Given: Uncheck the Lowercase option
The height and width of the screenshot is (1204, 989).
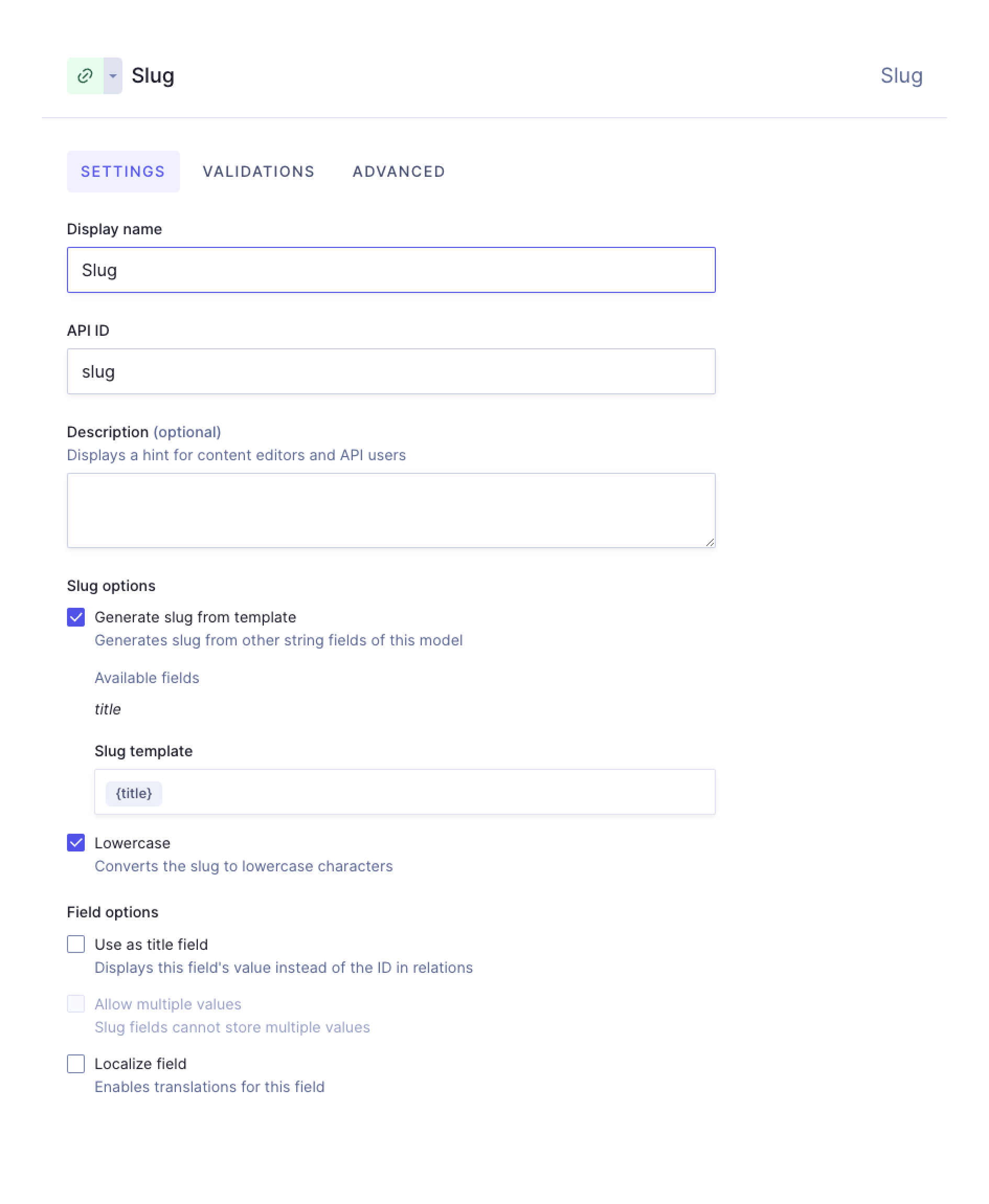Looking at the screenshot, I should 76,843.
